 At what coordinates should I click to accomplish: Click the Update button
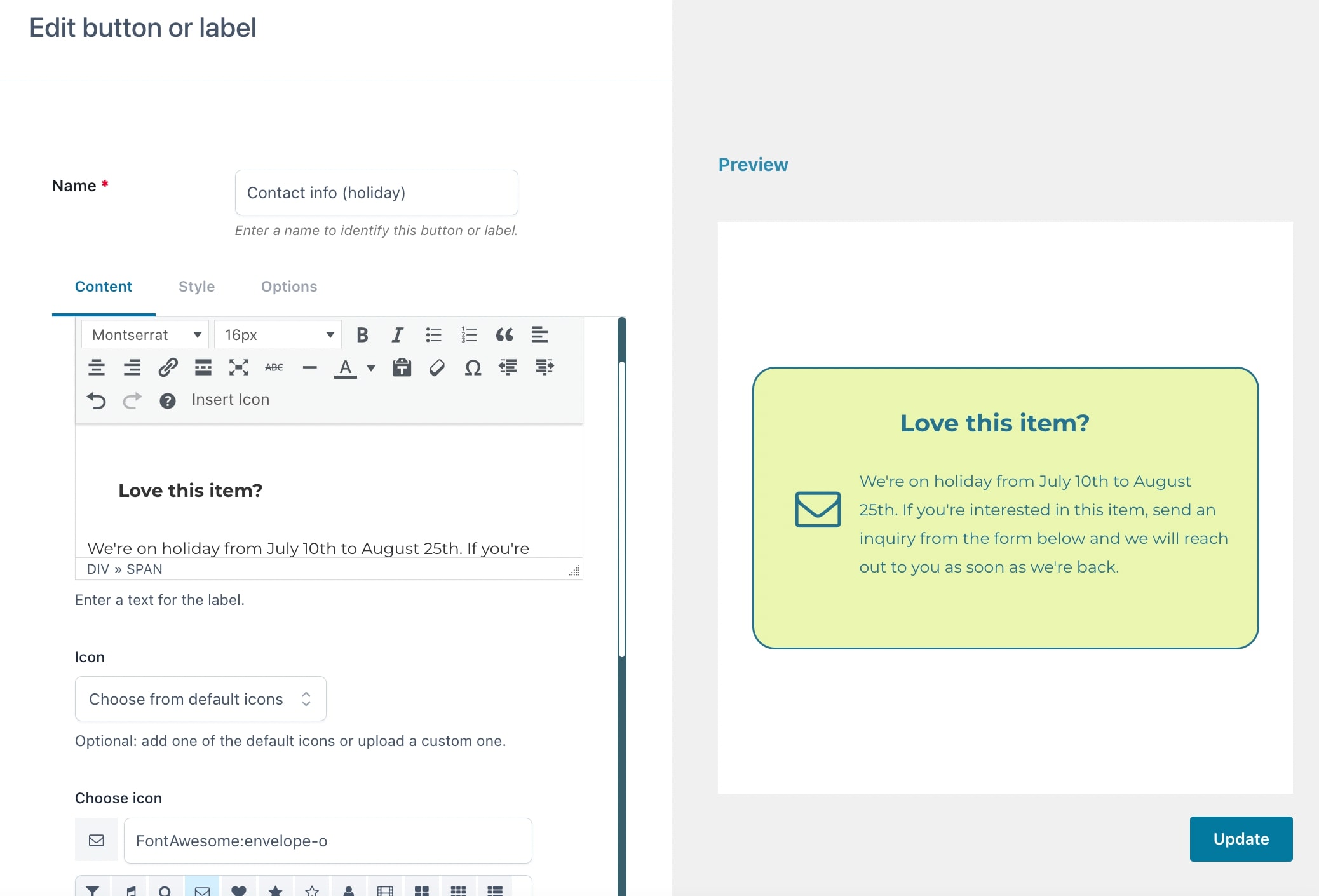[1241, 839]
